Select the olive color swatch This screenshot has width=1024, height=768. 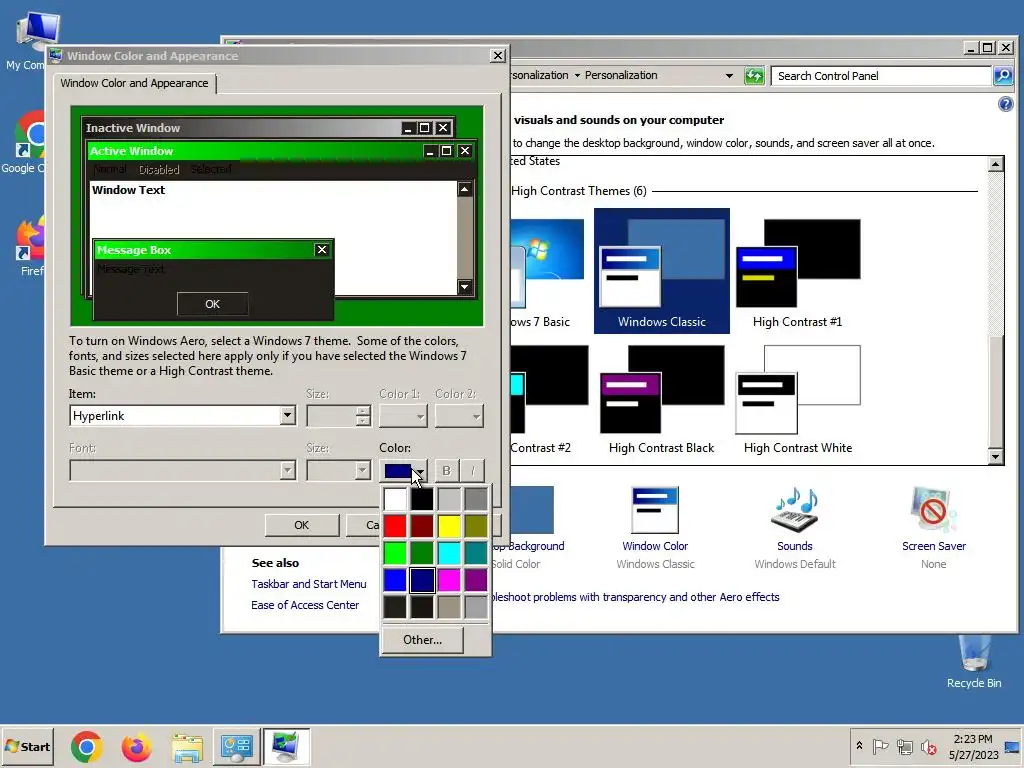(x=476, y=526)
